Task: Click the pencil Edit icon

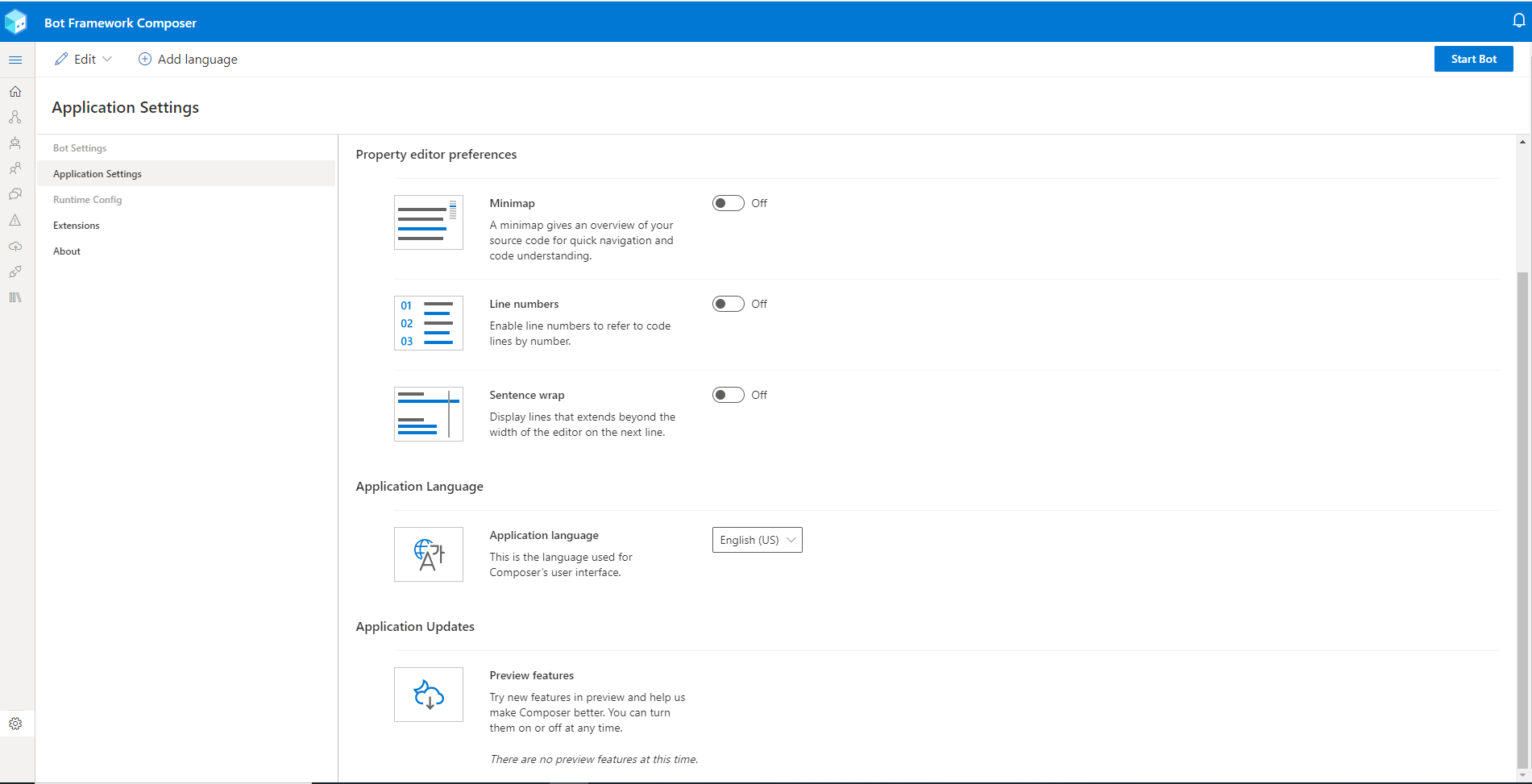Action: coord(61,59)
